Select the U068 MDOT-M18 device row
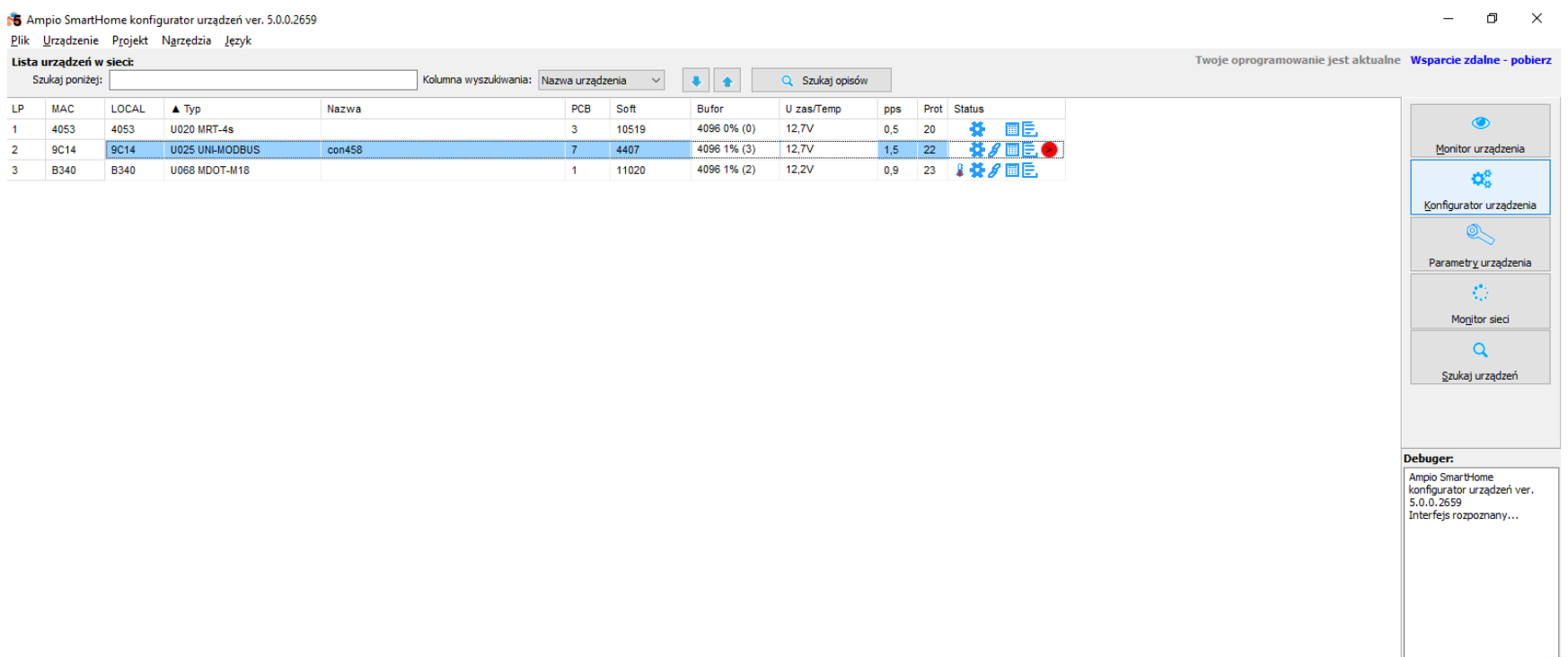The width and height of the screenshot is (1568, 657). (x=536, y=170)
